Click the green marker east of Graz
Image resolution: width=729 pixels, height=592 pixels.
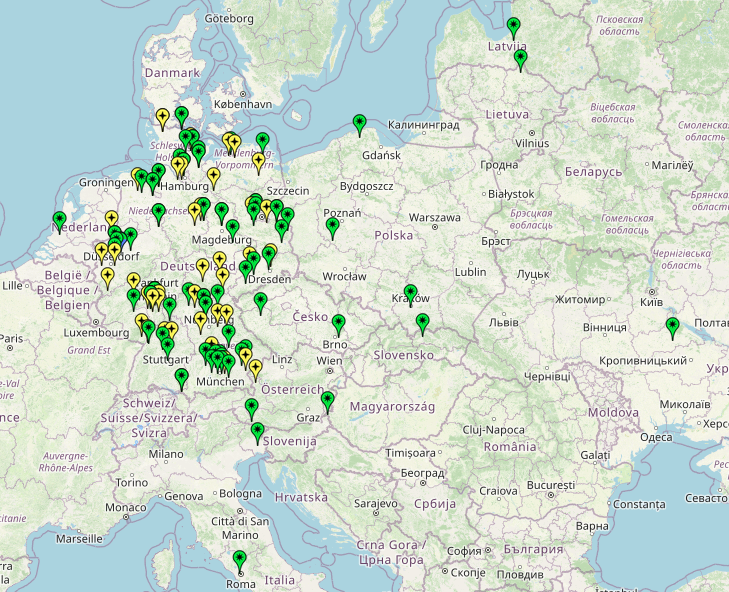(x=327, y=402)
